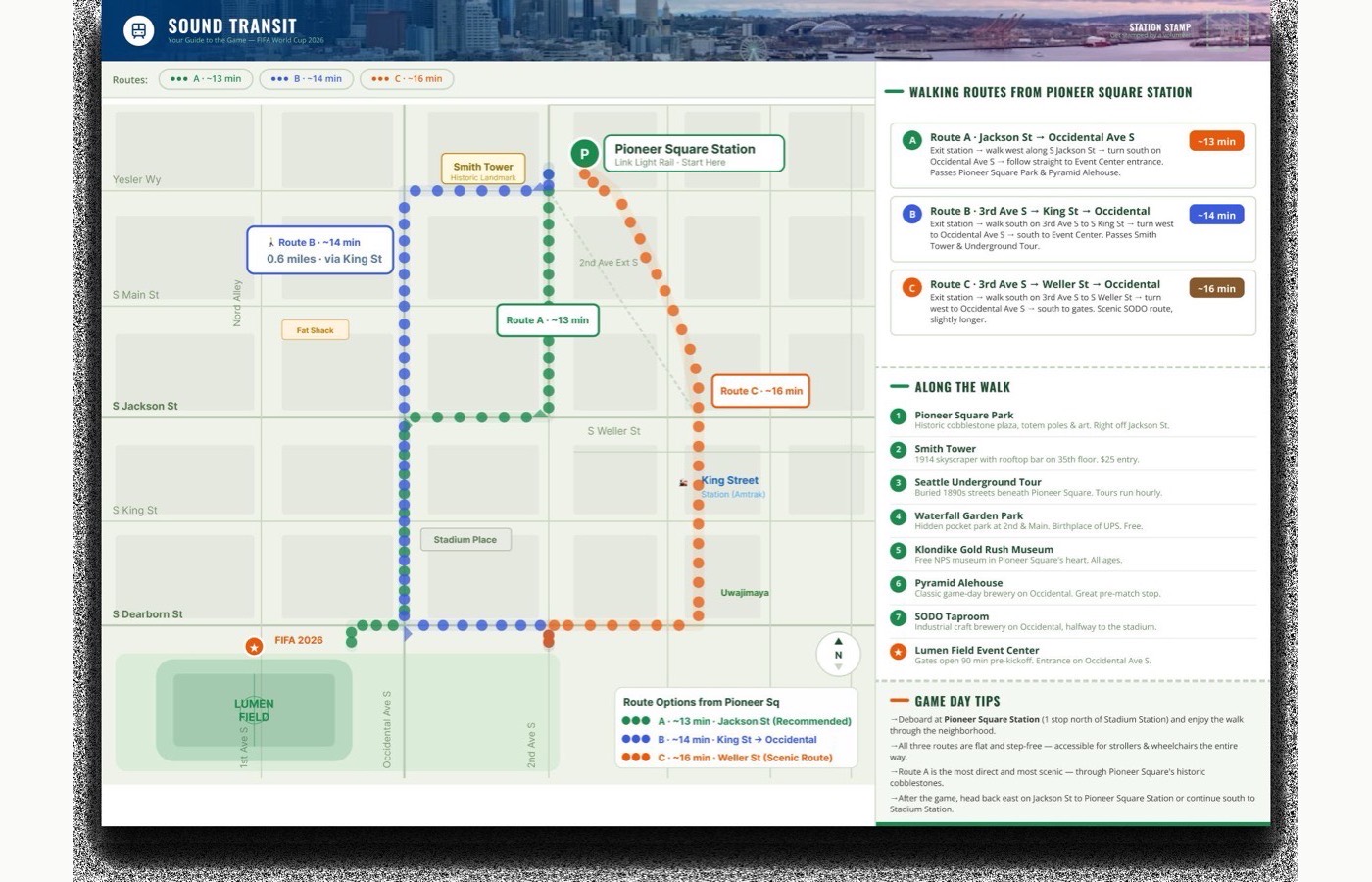
Task: Click the Smith Tower list entry in Along the Walk
Action: (1073, 453)
